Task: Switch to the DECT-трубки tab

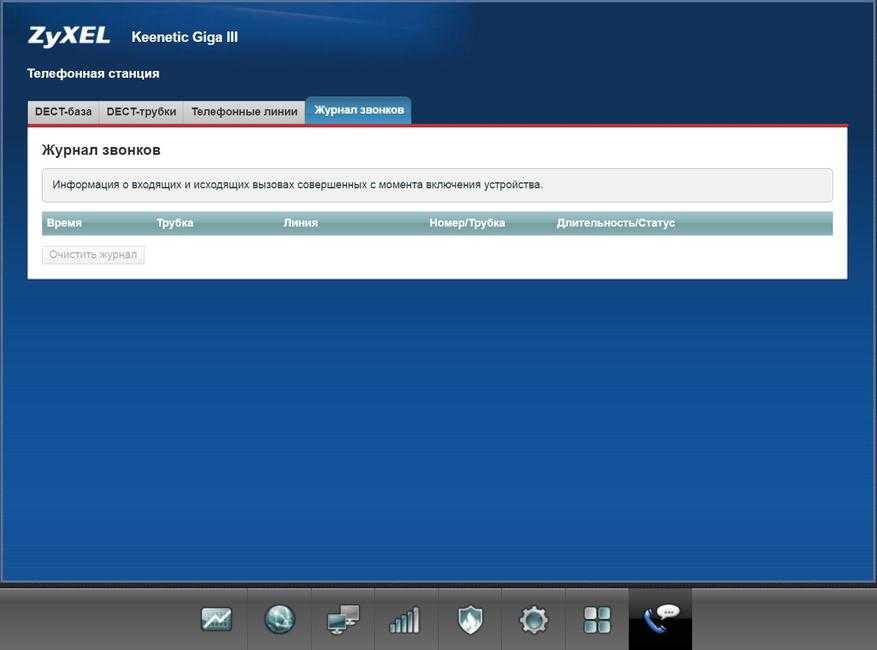Action: 141,112
